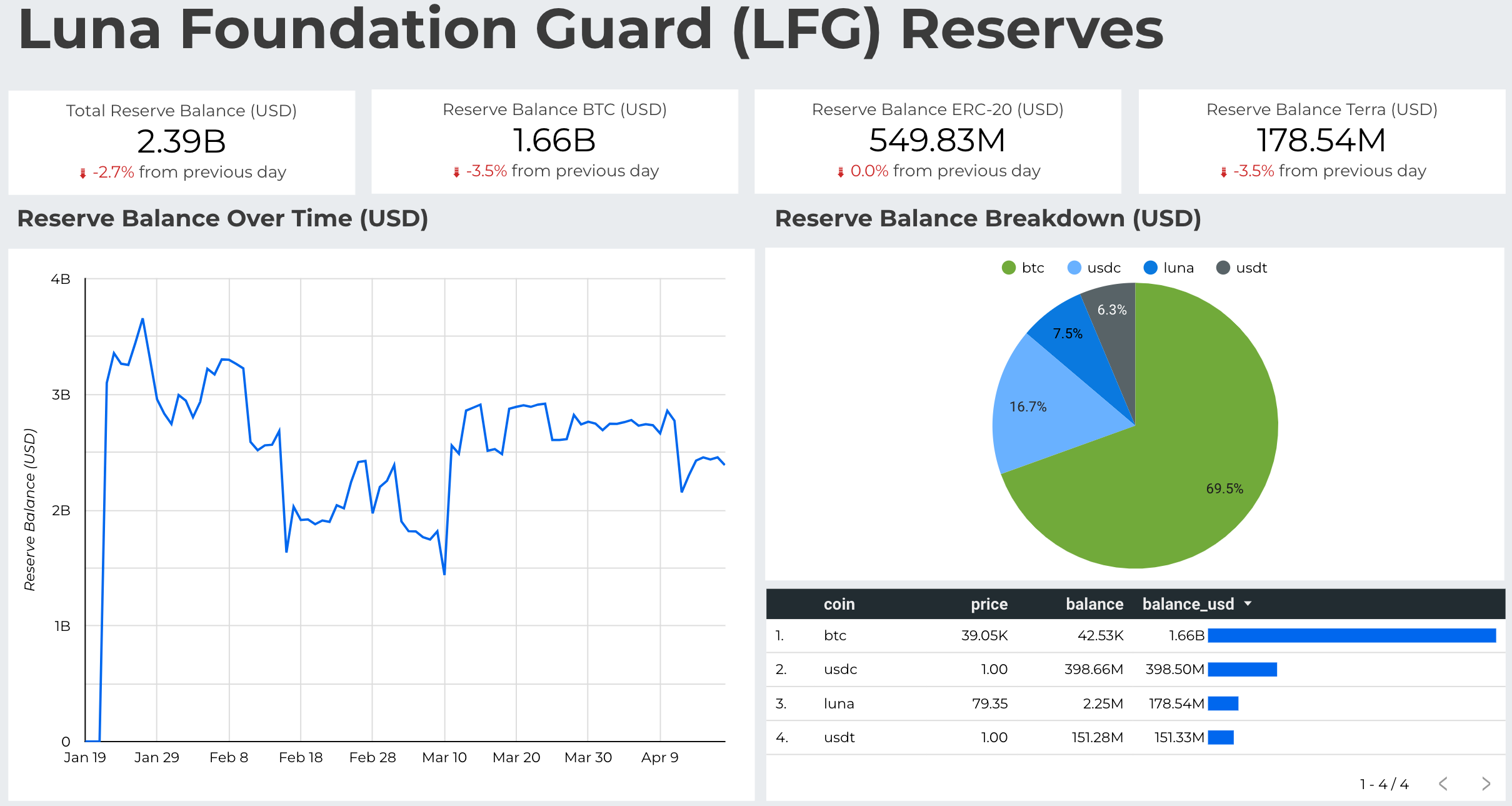This screenshot has width=1512, height=806.
Task: Sort table by balance_usd column header
Action: point(1188,604)
